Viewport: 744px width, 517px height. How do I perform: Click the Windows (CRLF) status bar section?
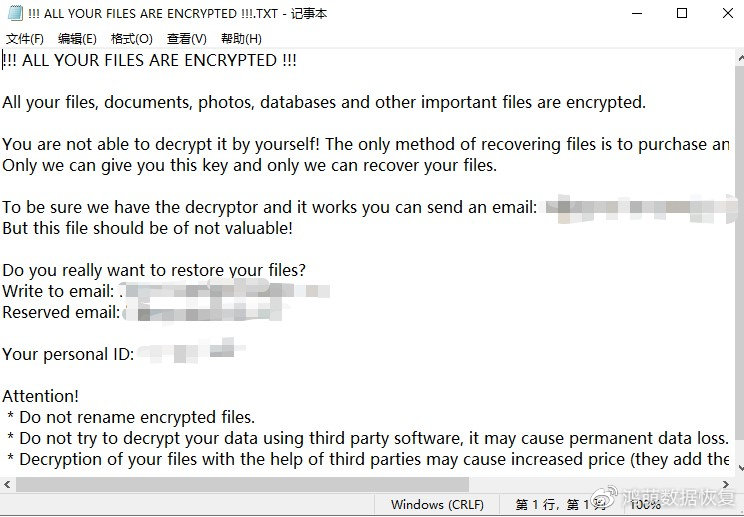click(437, 505)
